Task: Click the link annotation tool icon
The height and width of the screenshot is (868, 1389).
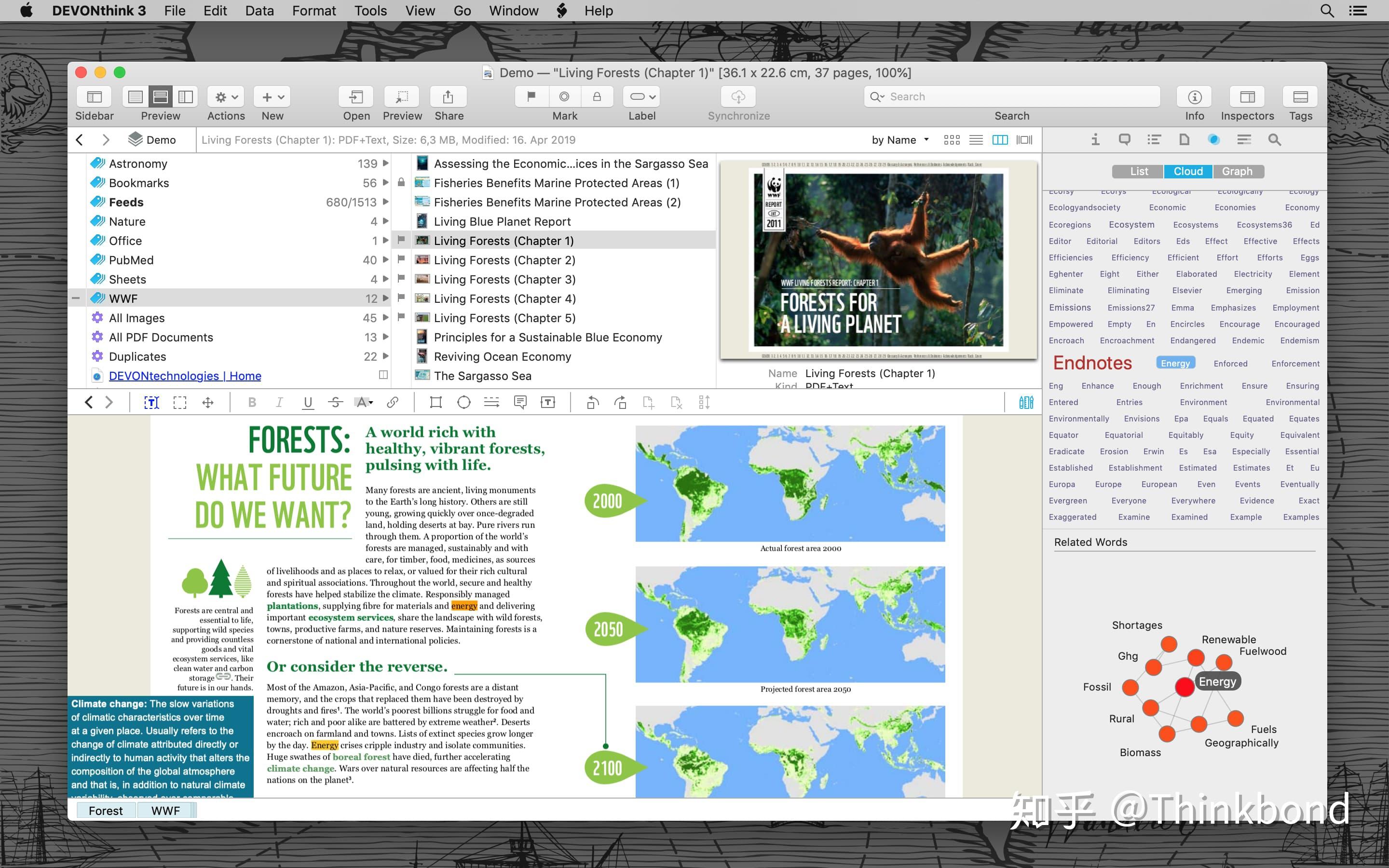Action: [393, 403]
